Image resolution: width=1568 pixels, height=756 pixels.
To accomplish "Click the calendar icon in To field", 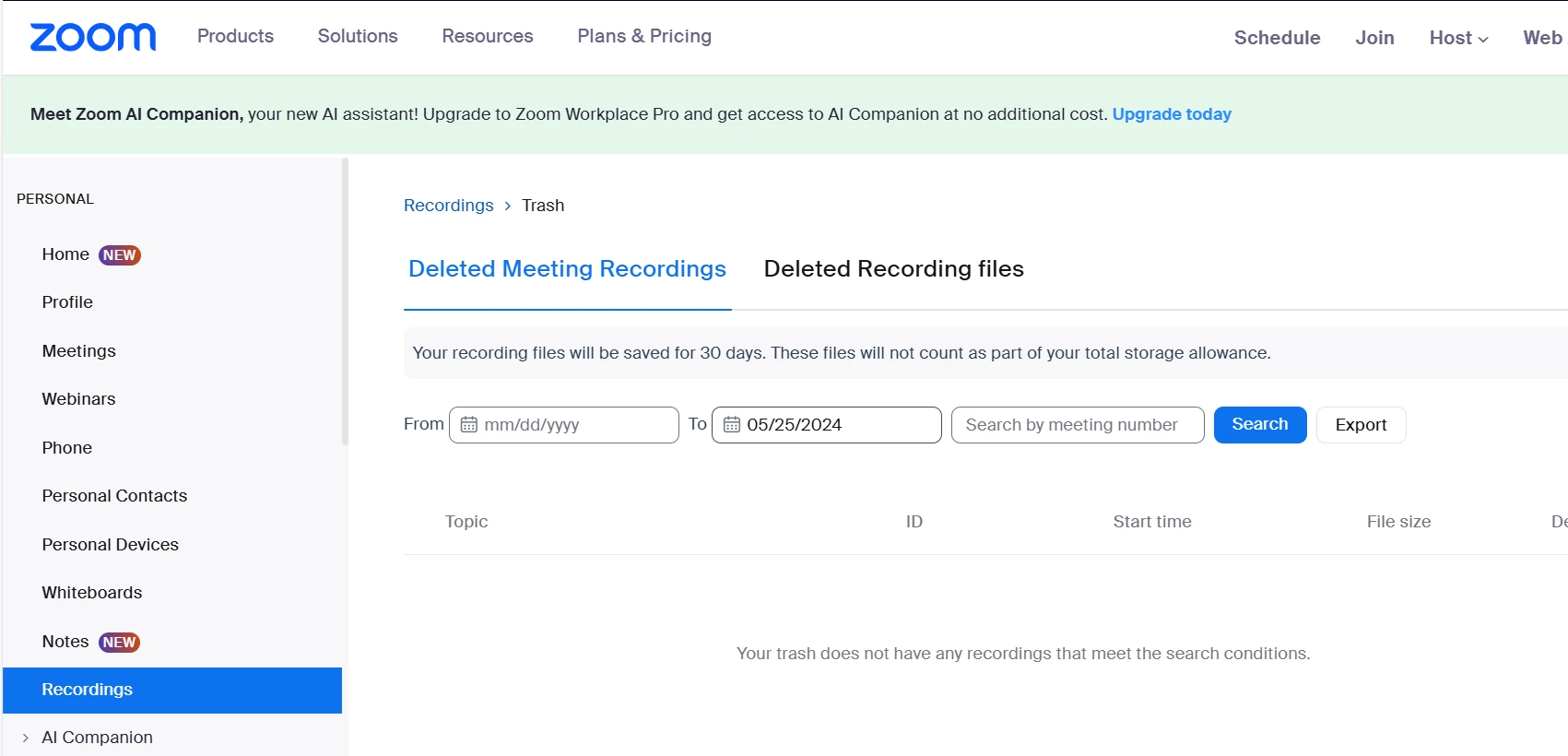I will (x=732, y=425).
